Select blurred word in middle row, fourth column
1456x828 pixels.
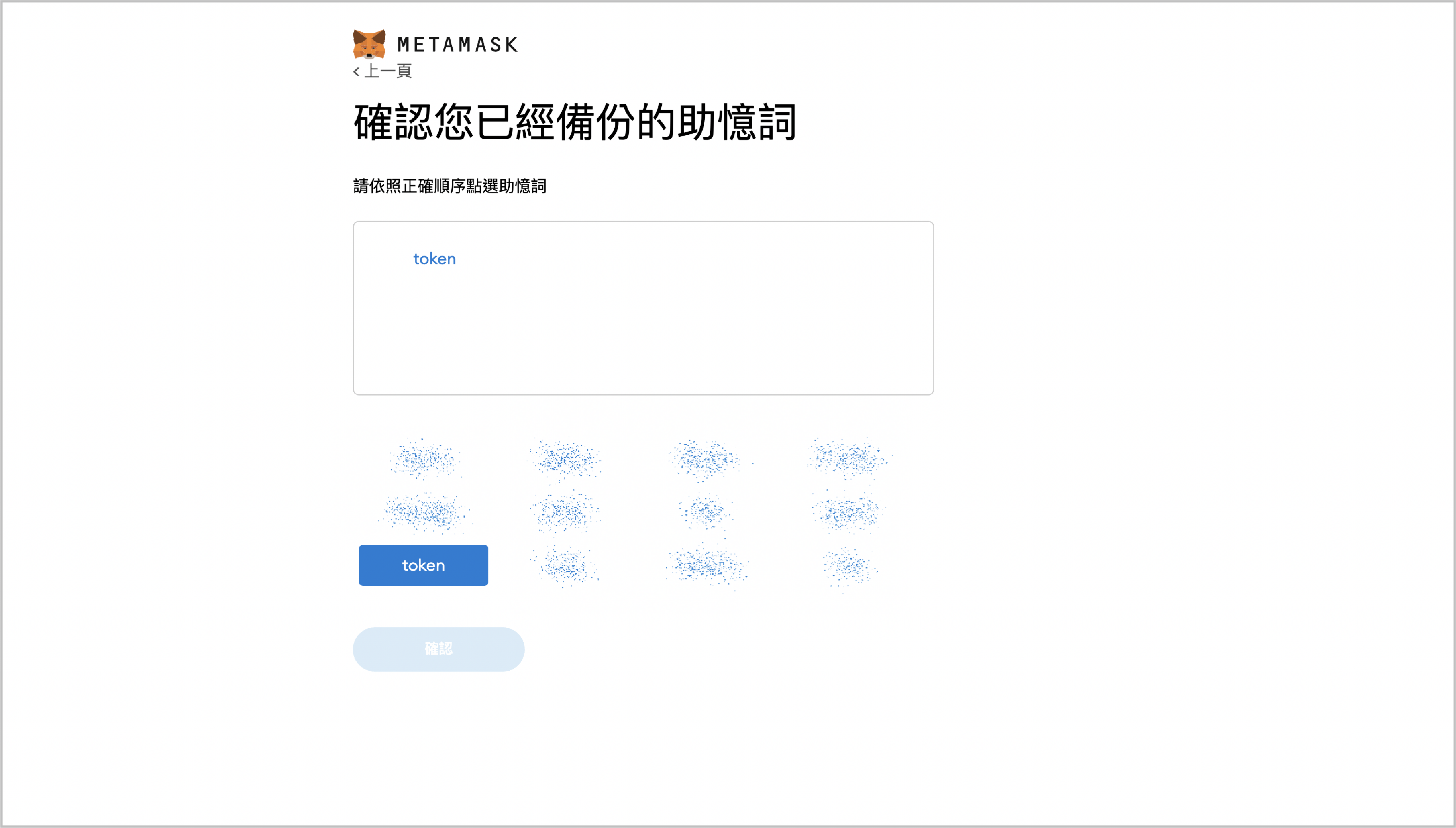pyautogui.click(x=848, y=512)
